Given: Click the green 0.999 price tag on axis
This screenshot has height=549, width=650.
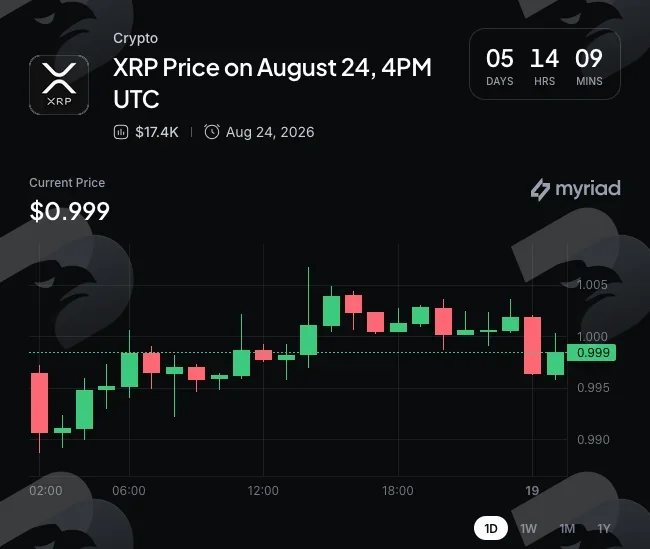Looking at the screenshot, I should tap(591, 352).
